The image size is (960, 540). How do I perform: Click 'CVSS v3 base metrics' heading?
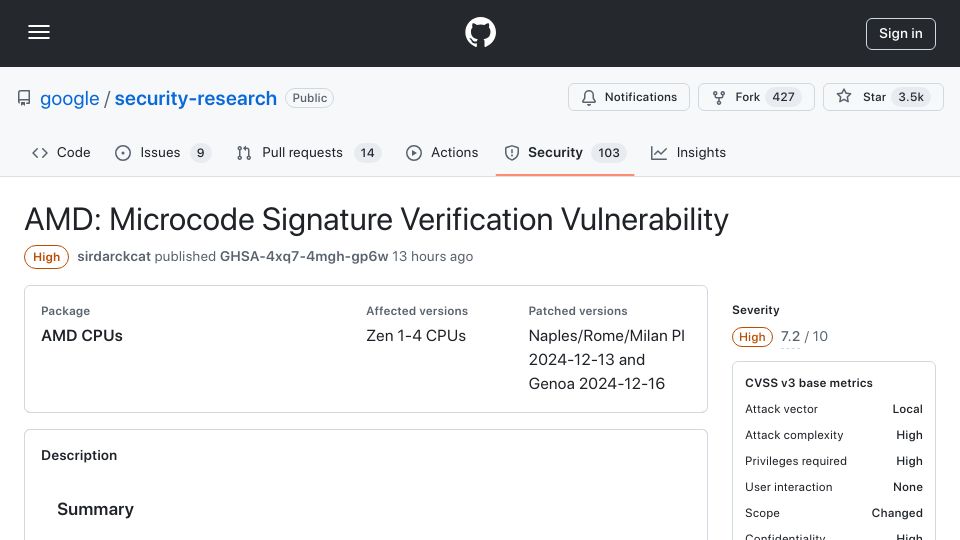pos(808,383)
